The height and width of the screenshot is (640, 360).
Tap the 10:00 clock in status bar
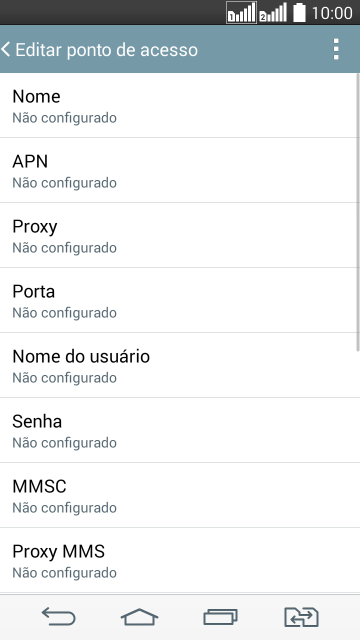coord(332,13)
